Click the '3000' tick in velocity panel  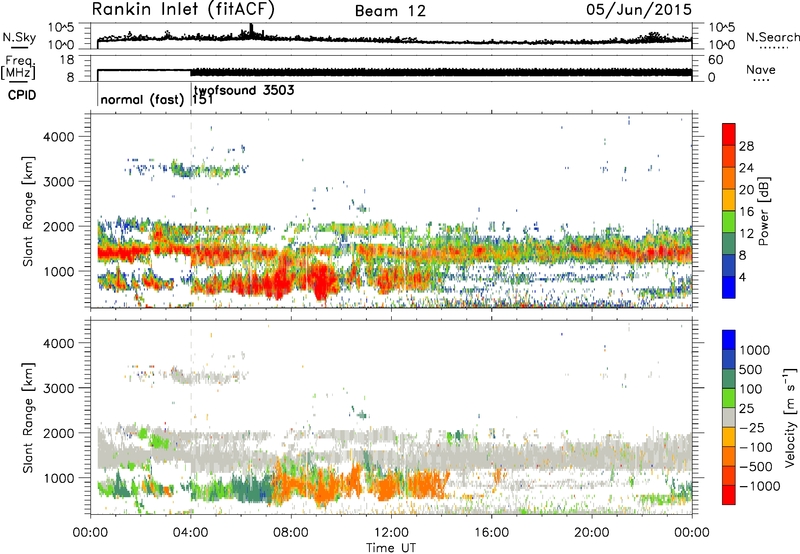tap(58, 388)
